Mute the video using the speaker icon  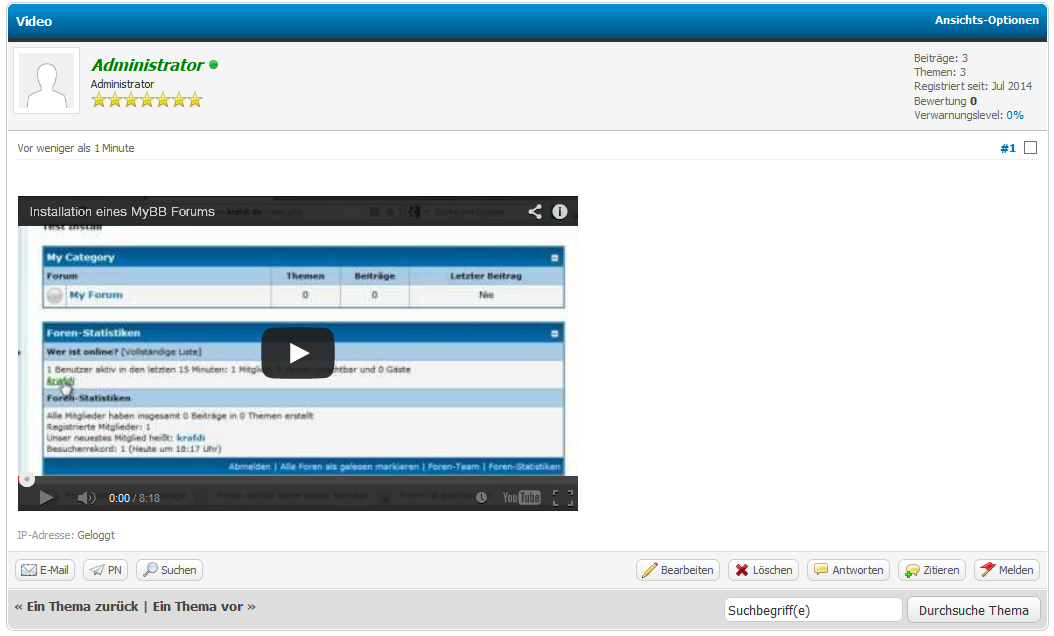coord(86,498)
